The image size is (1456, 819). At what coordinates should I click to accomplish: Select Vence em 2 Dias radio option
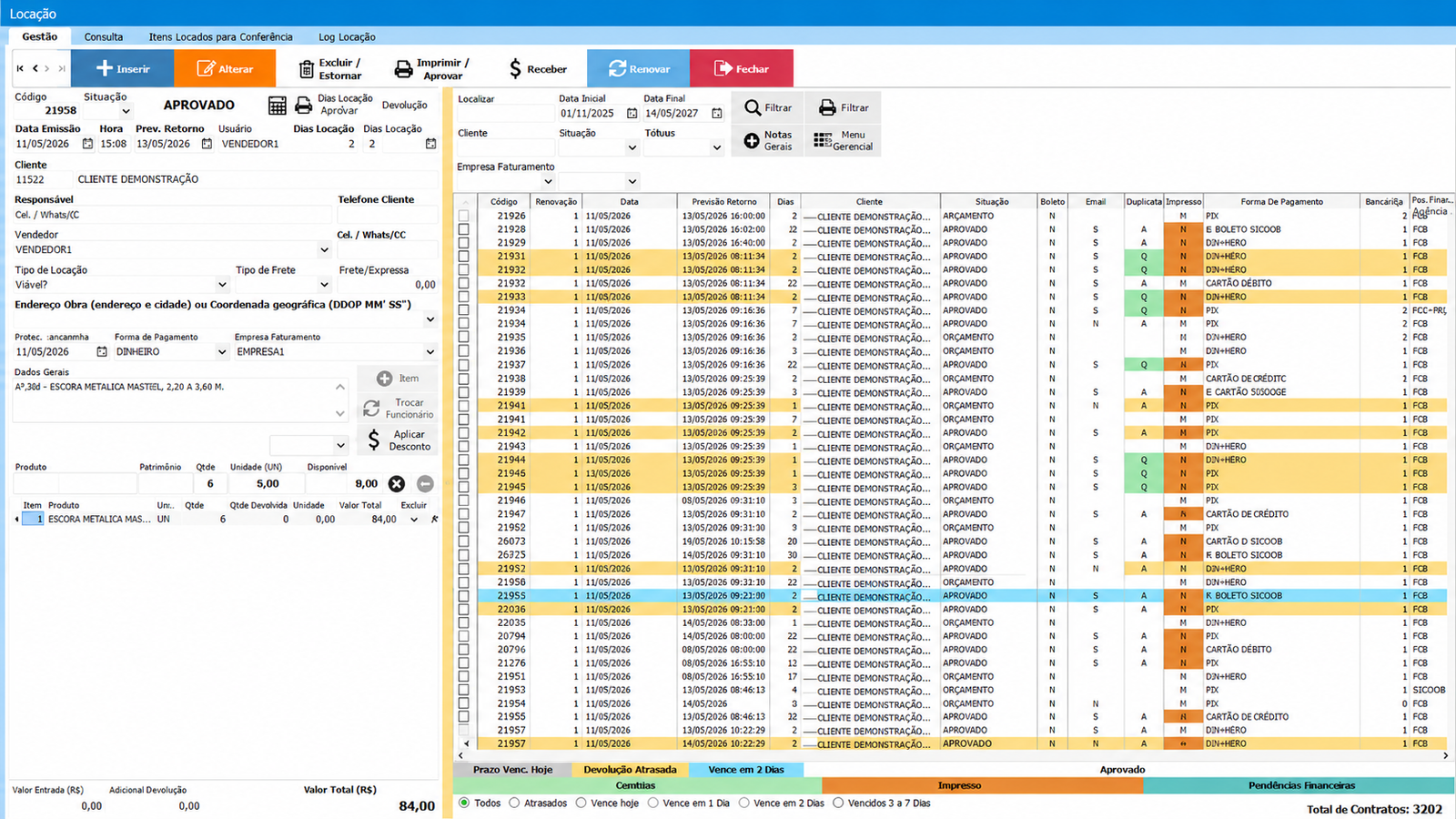(x=743, y=803)
